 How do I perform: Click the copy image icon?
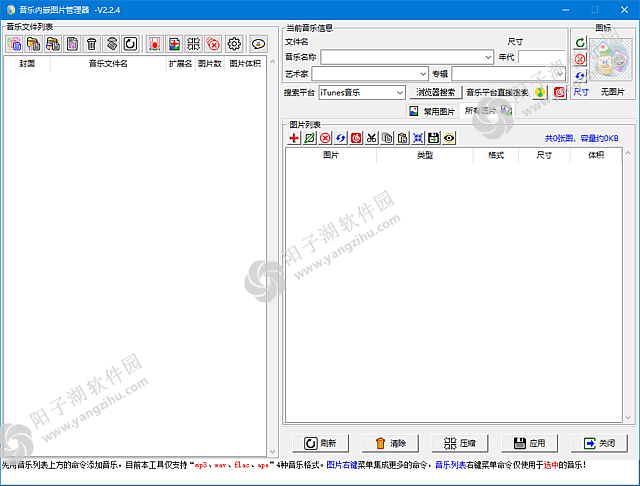click(387, 138)
